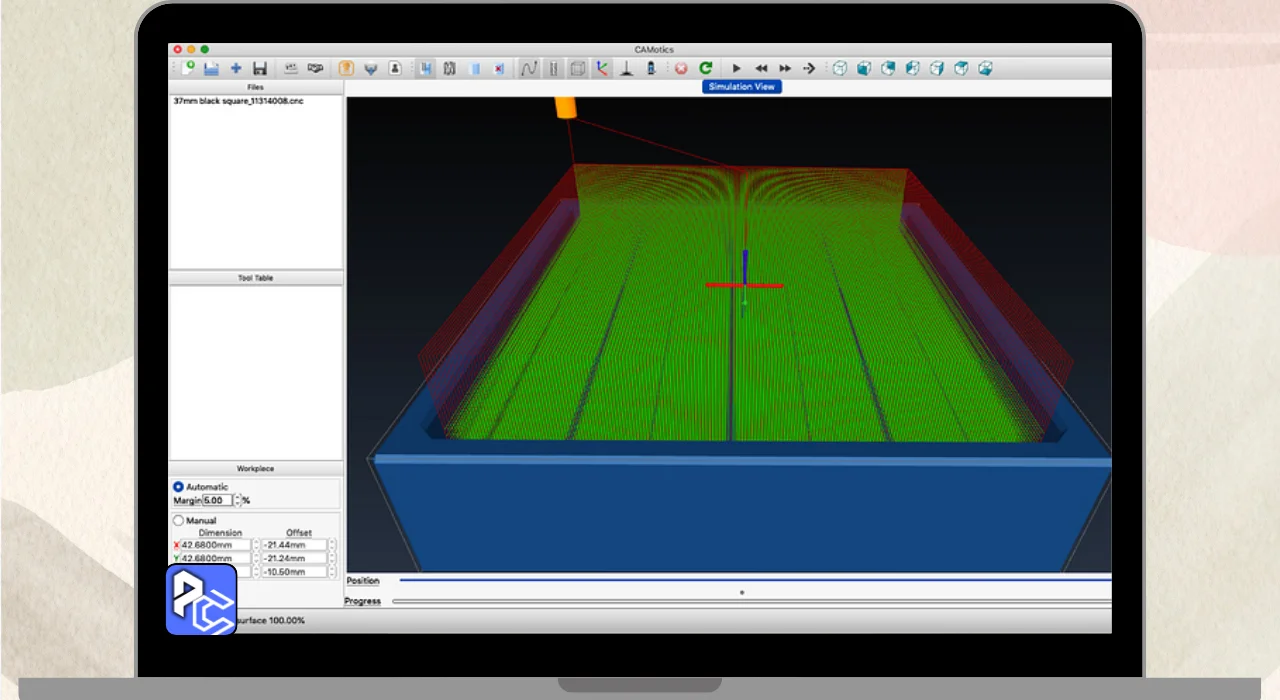Click the Y dimension stepper arrows
This screenshot has height=700, width=1280.
[256, 558]
